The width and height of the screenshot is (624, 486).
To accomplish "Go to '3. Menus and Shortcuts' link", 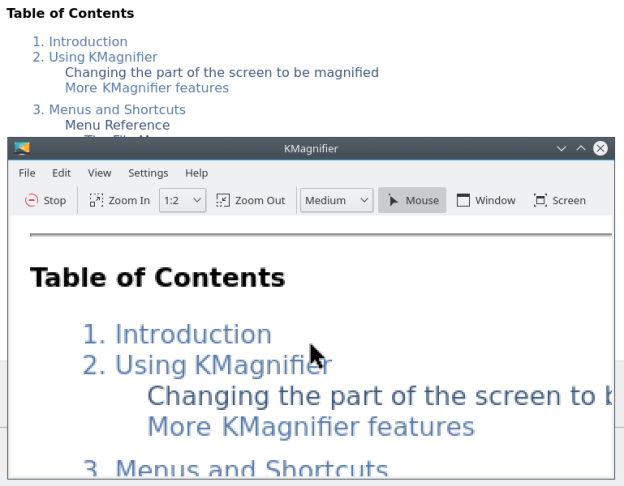I will point(109,110).
